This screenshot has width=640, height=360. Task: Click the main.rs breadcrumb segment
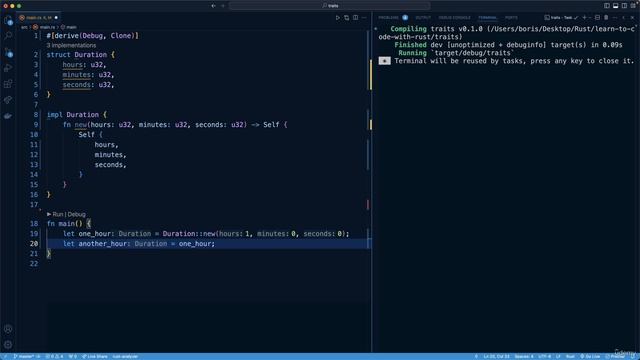(47, 27)
